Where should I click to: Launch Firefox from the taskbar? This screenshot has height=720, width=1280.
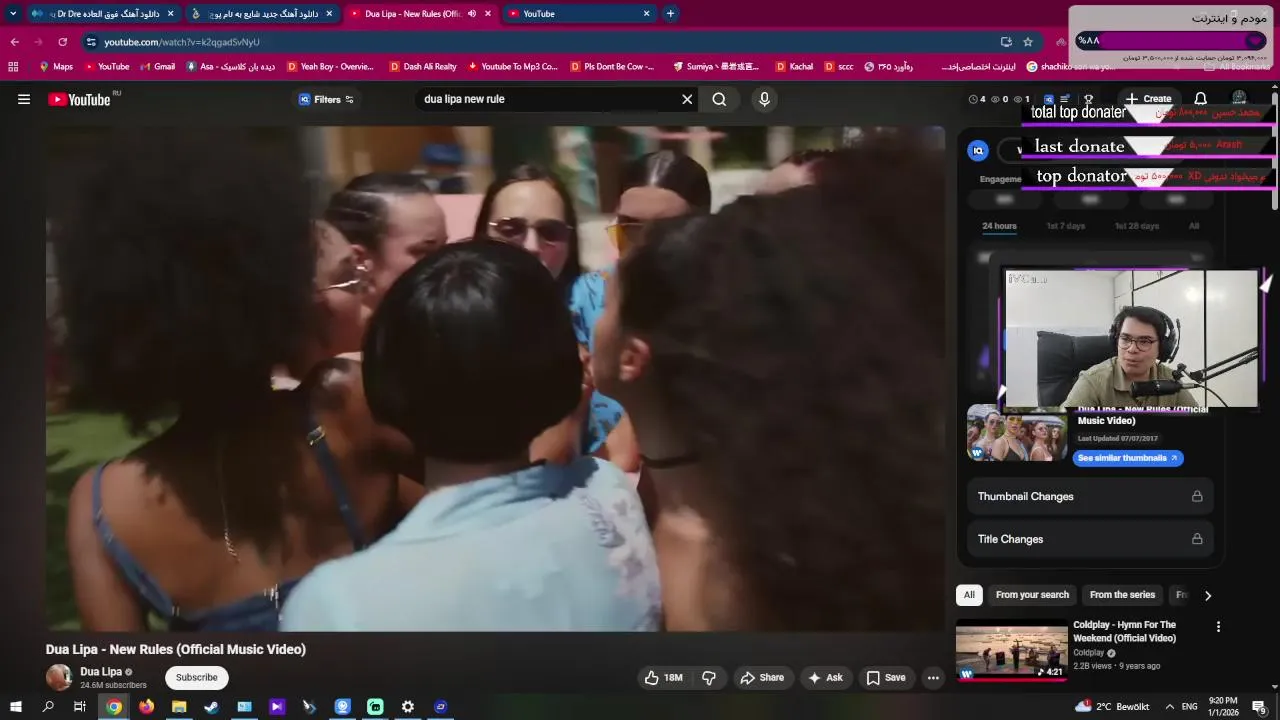[x=147, y=707]
